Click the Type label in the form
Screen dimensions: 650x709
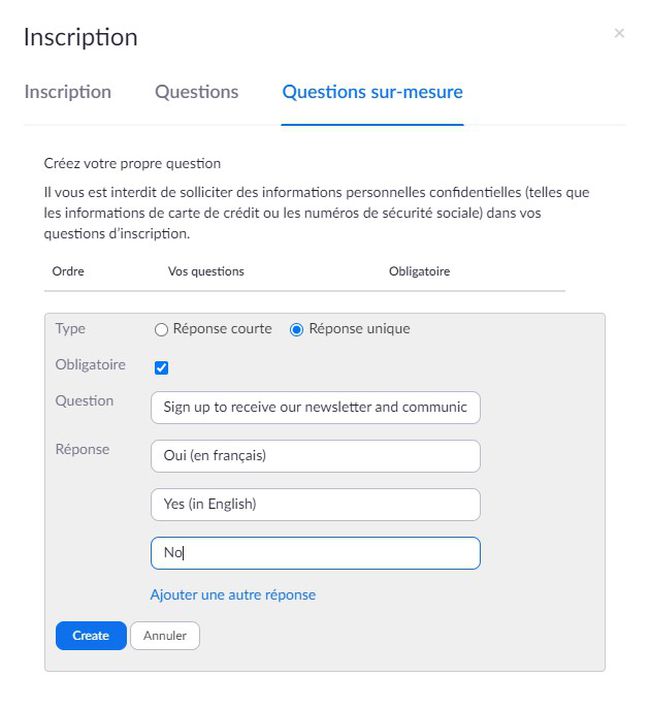tap(71, 329)
